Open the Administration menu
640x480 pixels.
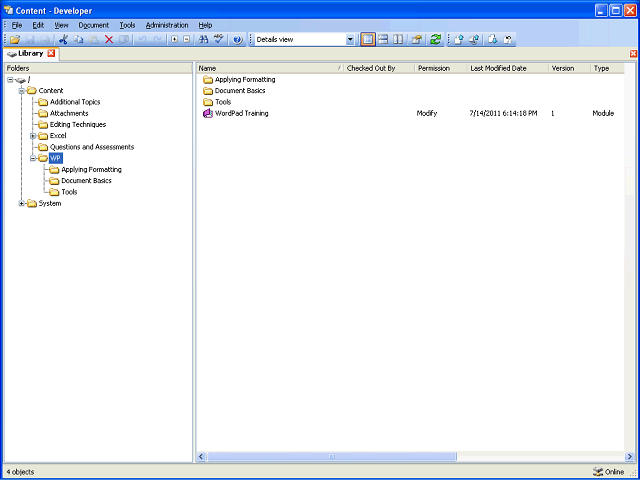pos(167,25)
